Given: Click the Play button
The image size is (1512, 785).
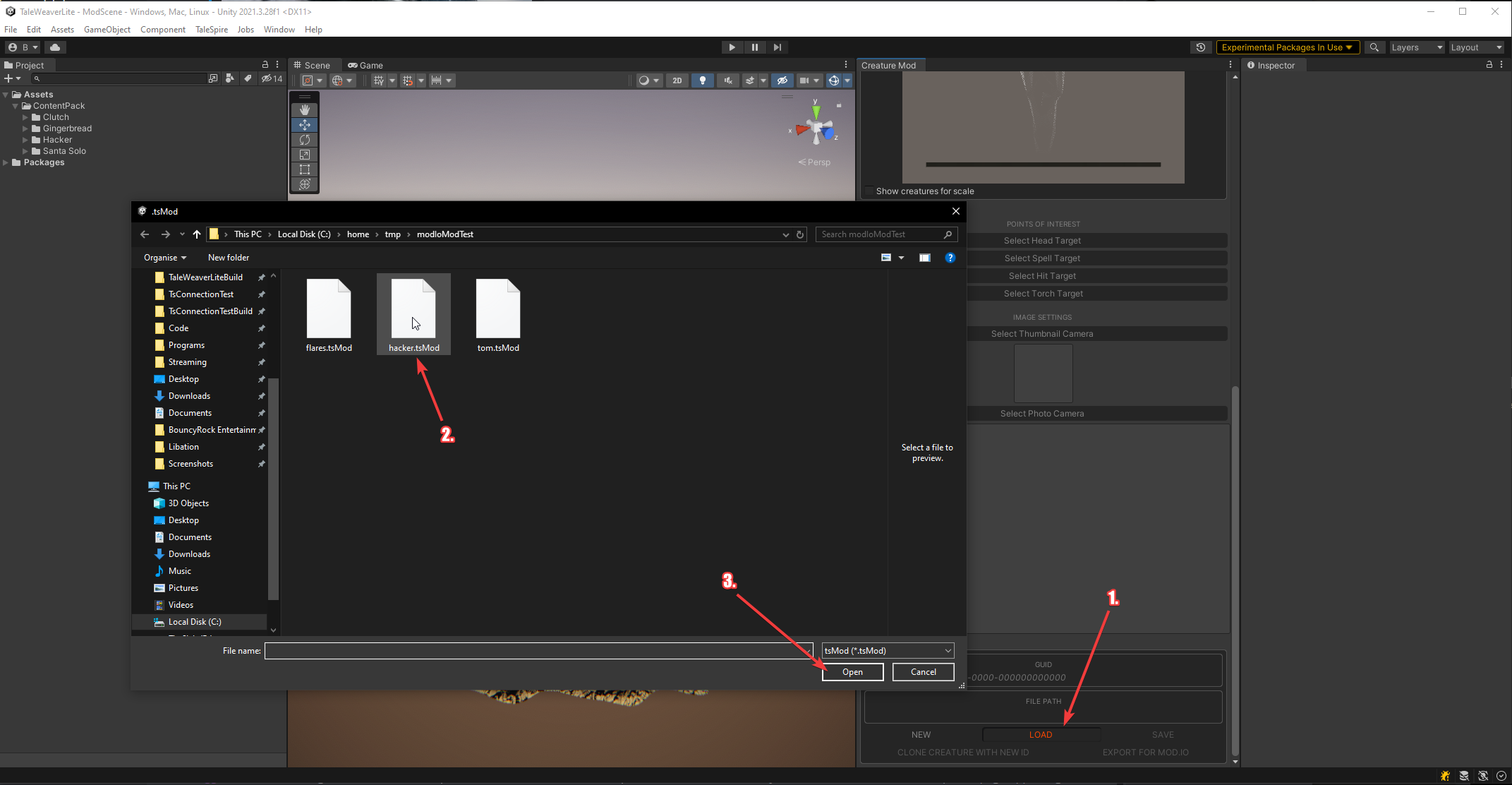Looking at the screenshot, I should [732, 47].
